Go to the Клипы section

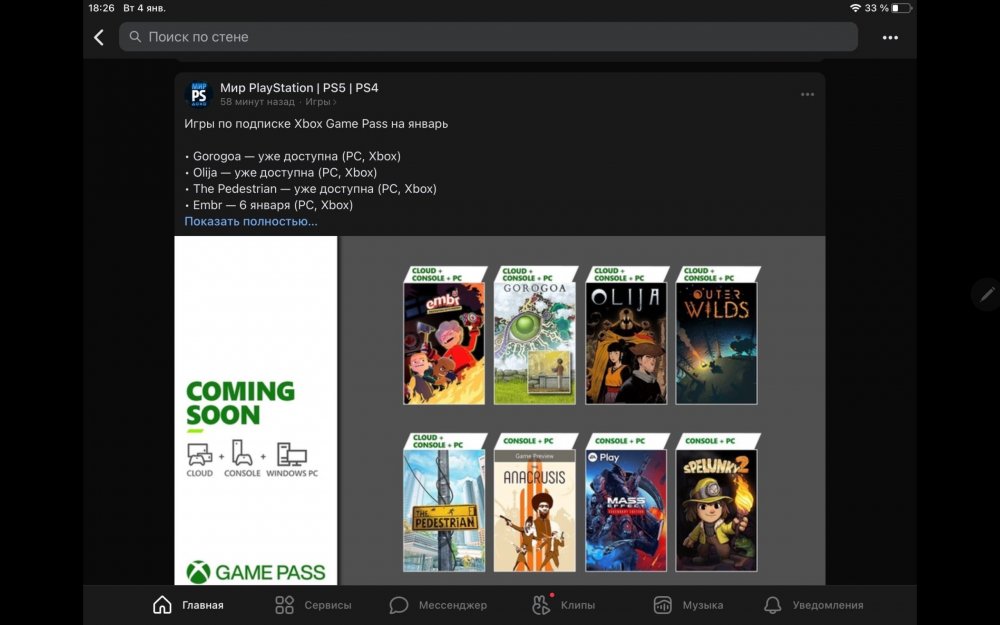(x=563, y=605)
